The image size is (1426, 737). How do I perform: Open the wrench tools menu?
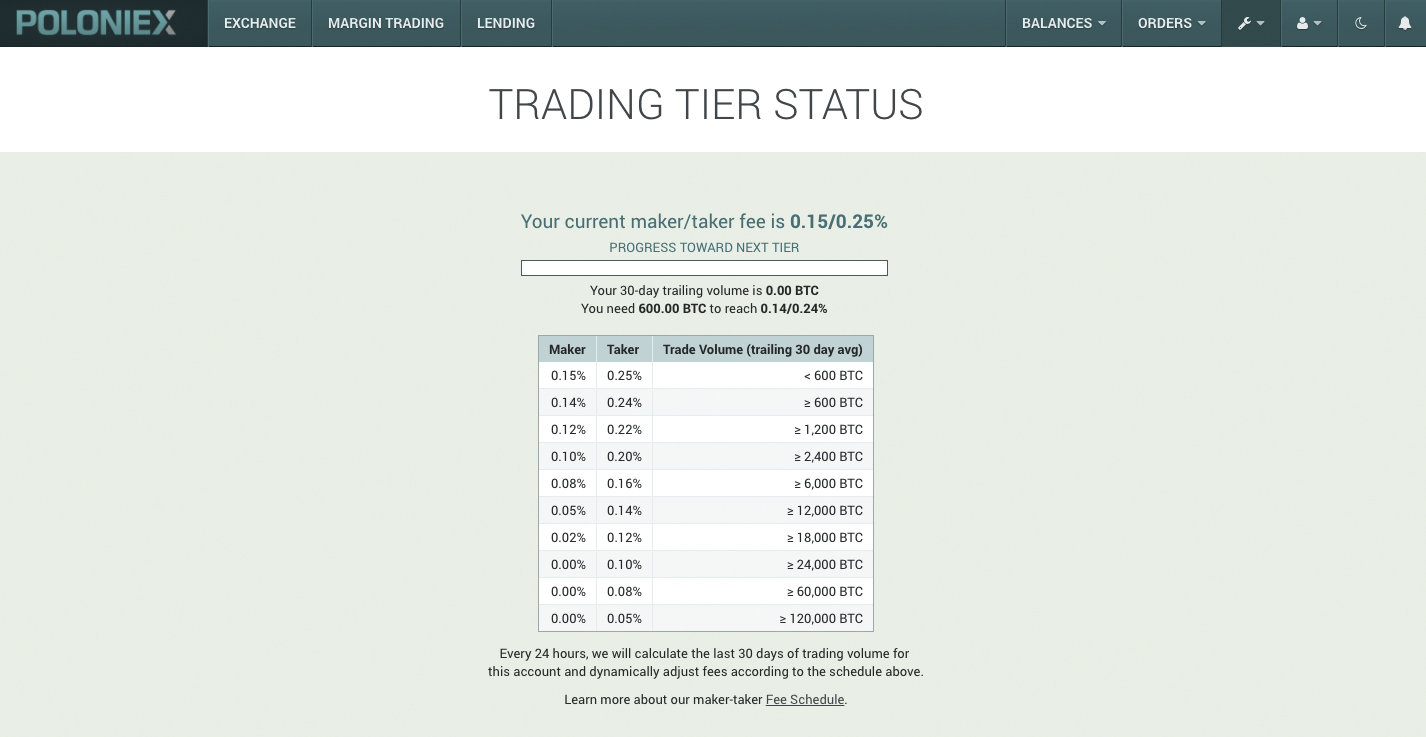[1251, 23]
